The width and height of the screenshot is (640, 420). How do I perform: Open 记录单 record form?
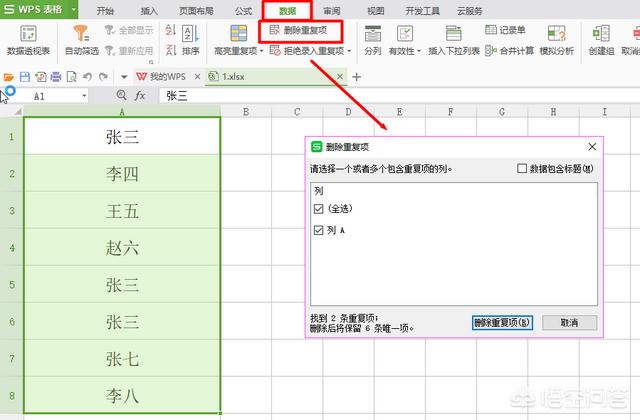coord(505,30)
